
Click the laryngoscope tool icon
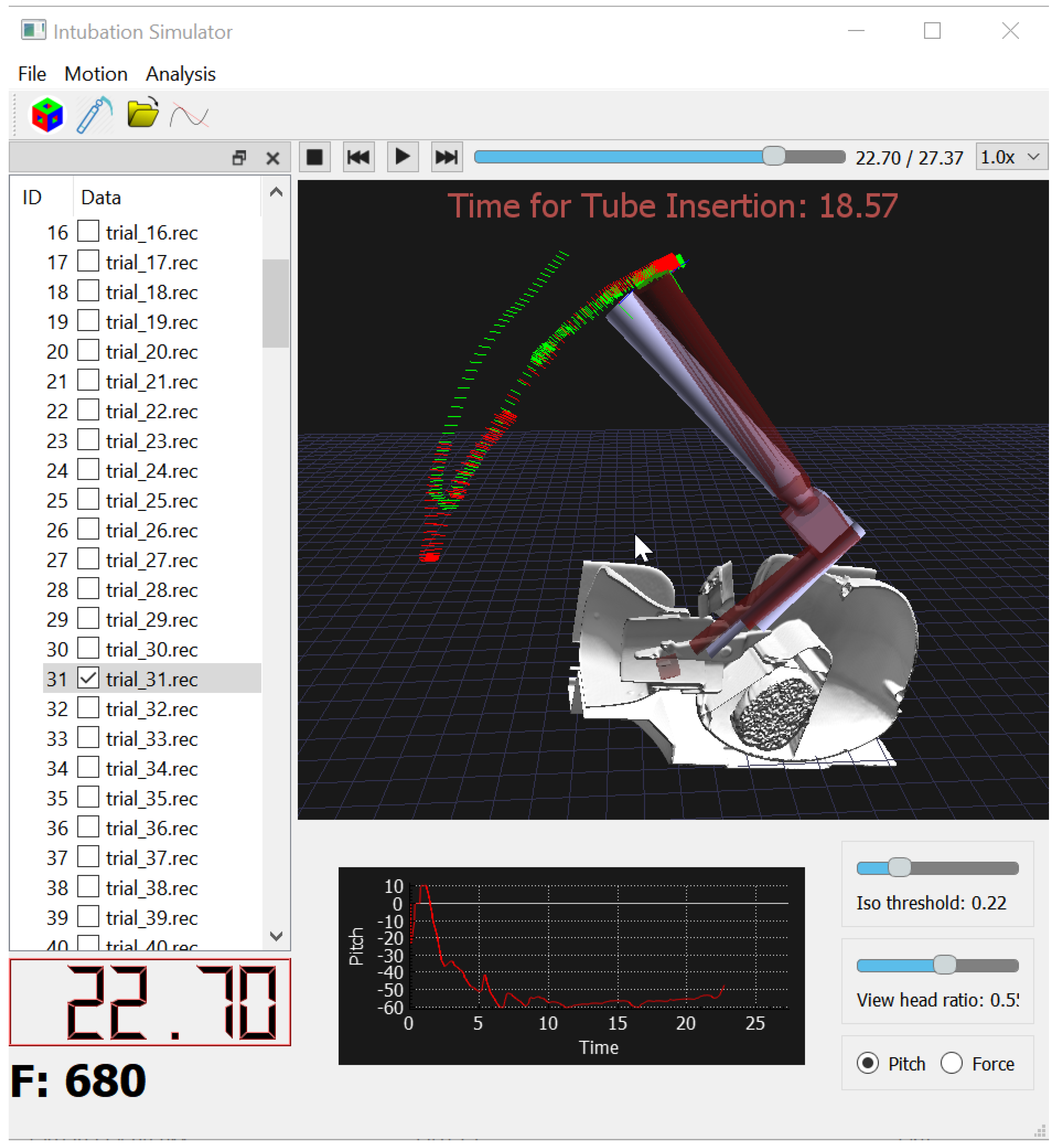[x=94, y=115]
